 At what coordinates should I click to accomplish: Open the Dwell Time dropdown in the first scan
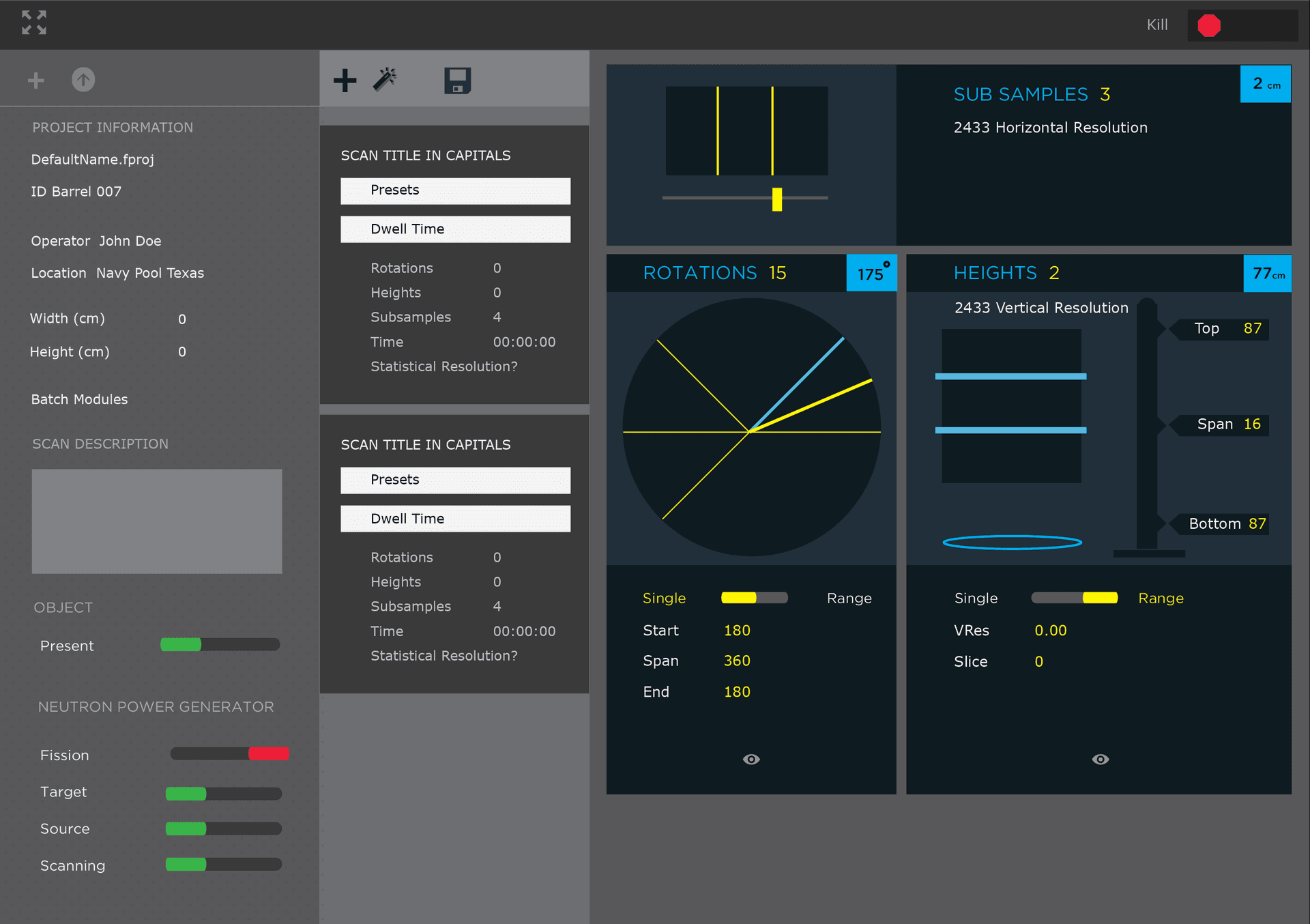[455, 229]
